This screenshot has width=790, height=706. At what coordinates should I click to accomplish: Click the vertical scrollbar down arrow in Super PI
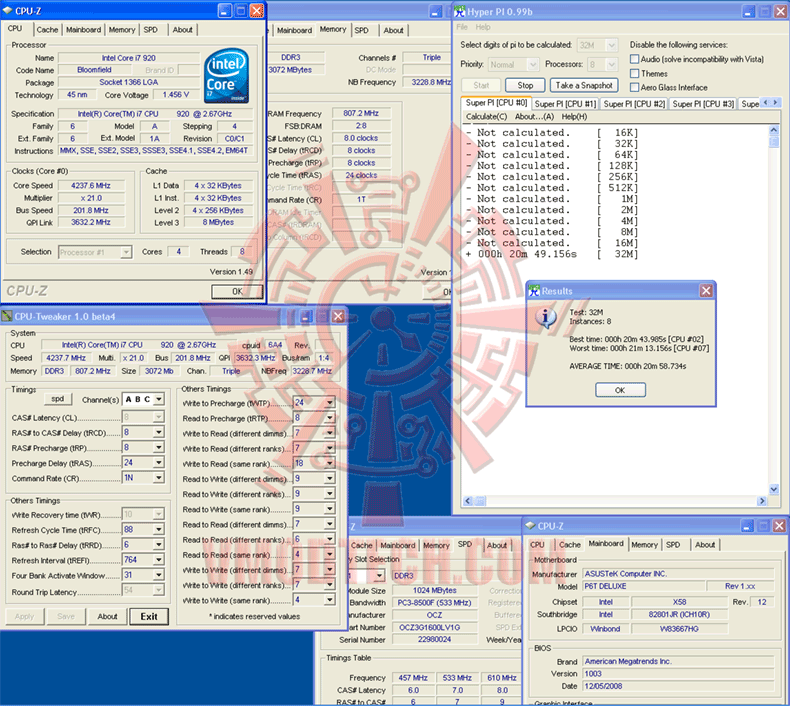pyautogui.click(x=774, y=489)
